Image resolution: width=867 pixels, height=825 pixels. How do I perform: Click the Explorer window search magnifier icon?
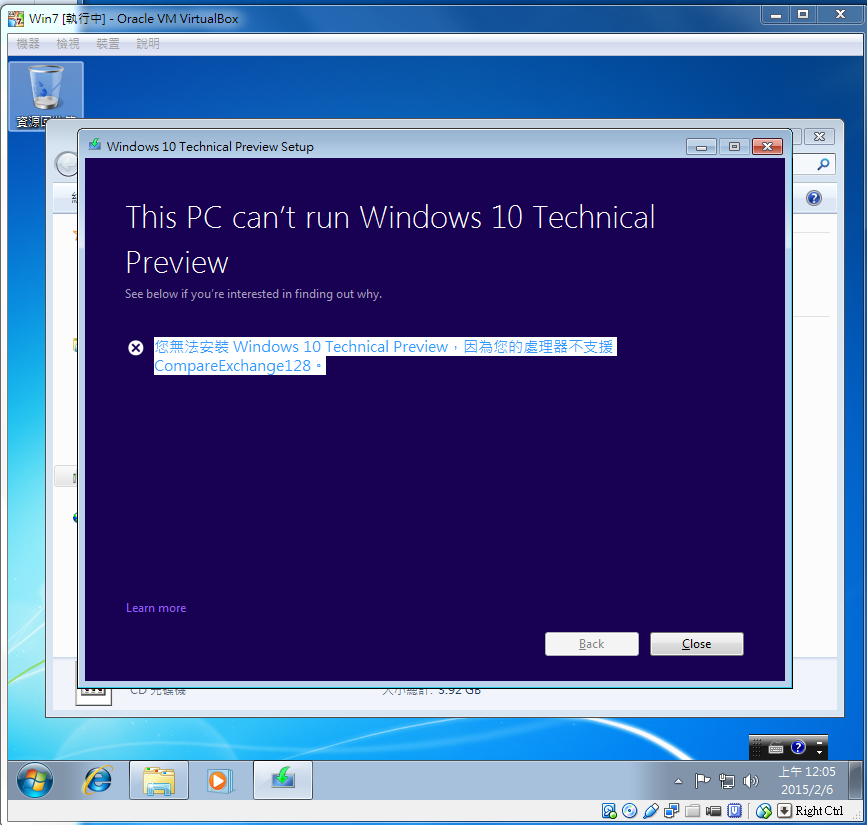[823, 164]
